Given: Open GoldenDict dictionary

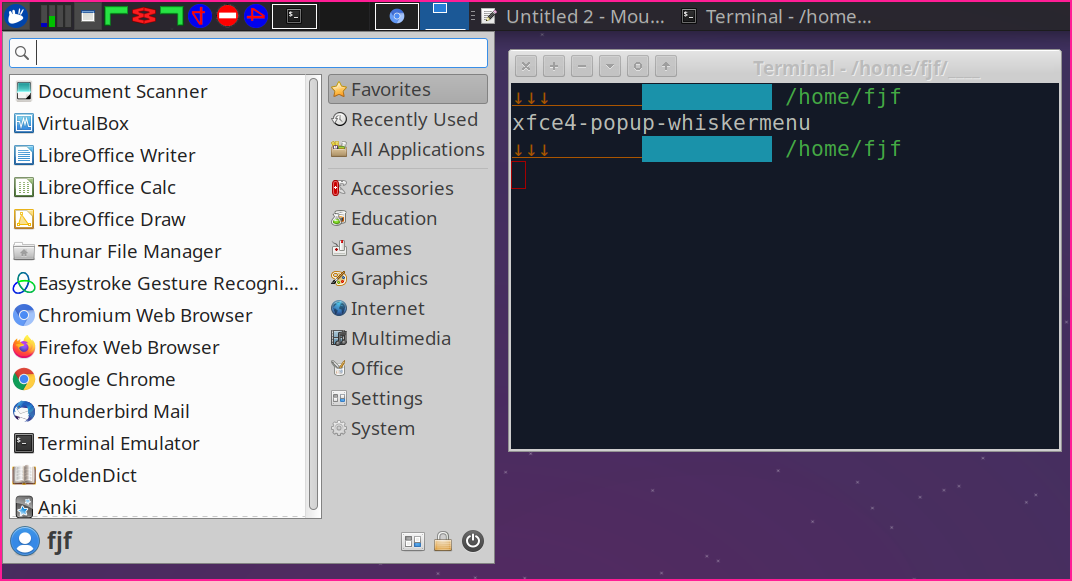Looking at the screenshot, I should click(159, 476).
